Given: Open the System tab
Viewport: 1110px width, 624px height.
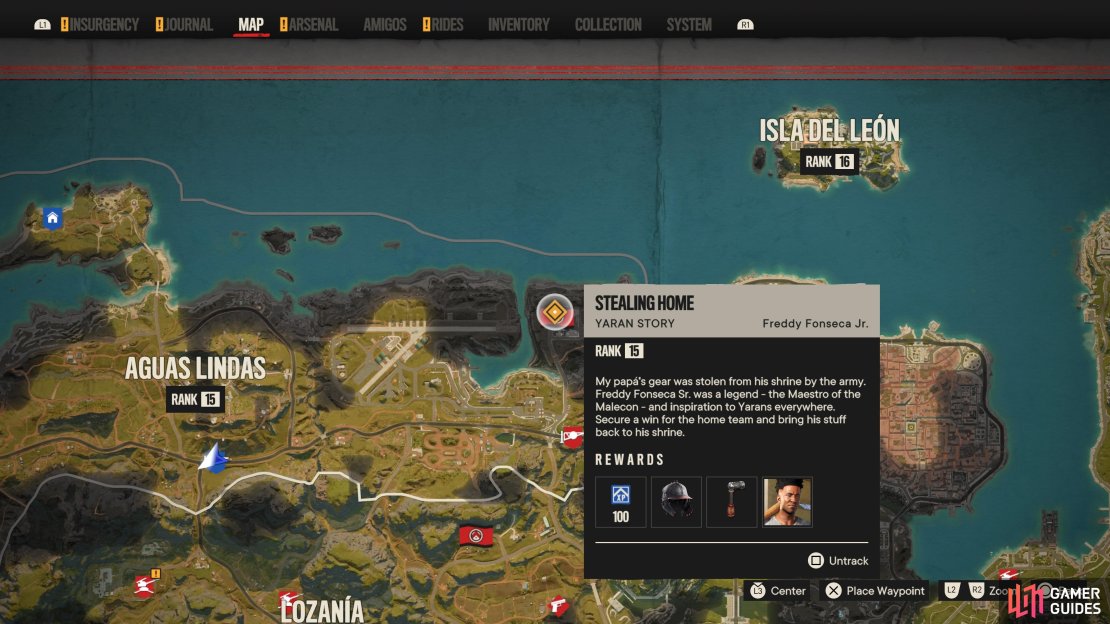Looking at the screenshot, I should pyautogui.click(x=689, y=25).
